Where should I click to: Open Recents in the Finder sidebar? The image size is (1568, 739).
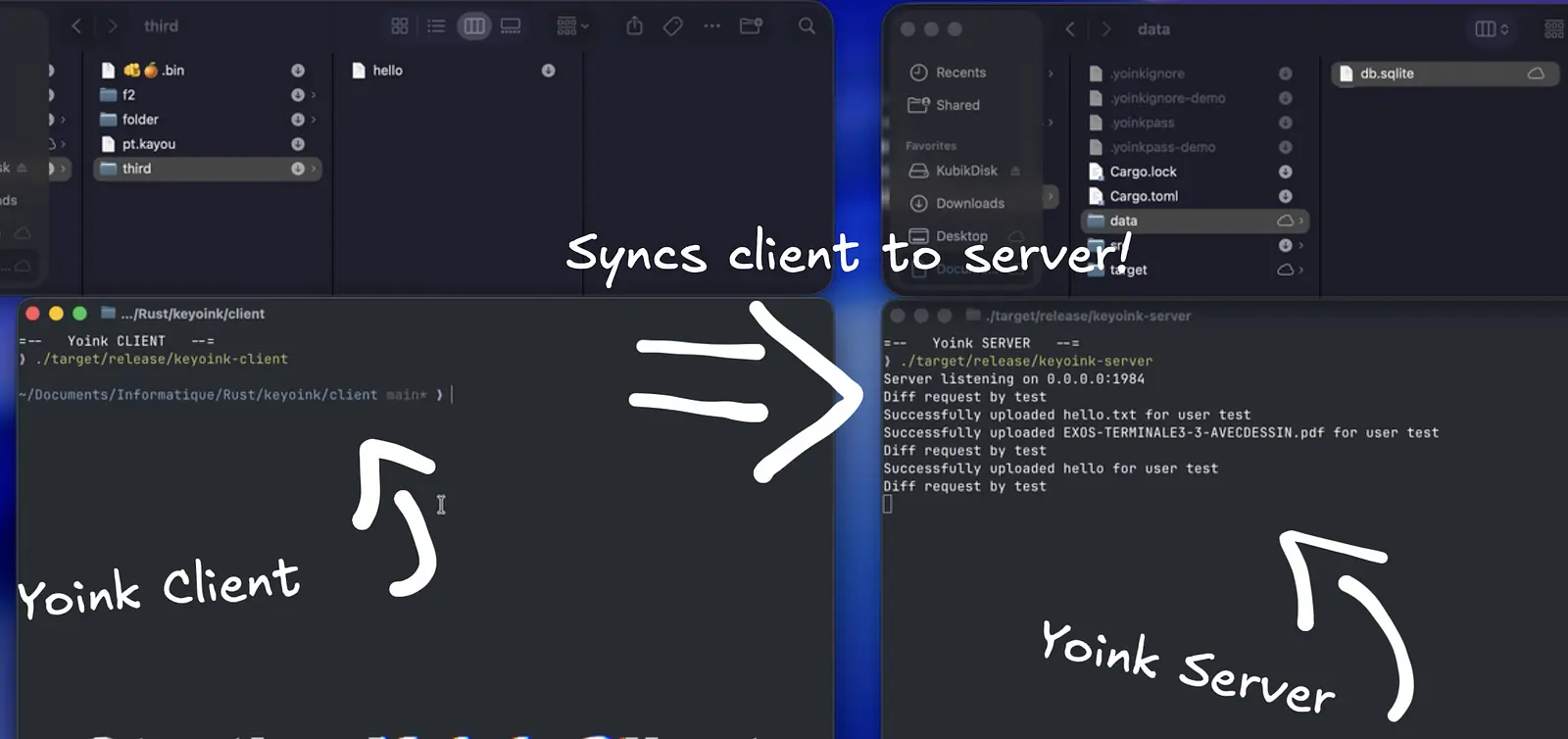[959, 73]
